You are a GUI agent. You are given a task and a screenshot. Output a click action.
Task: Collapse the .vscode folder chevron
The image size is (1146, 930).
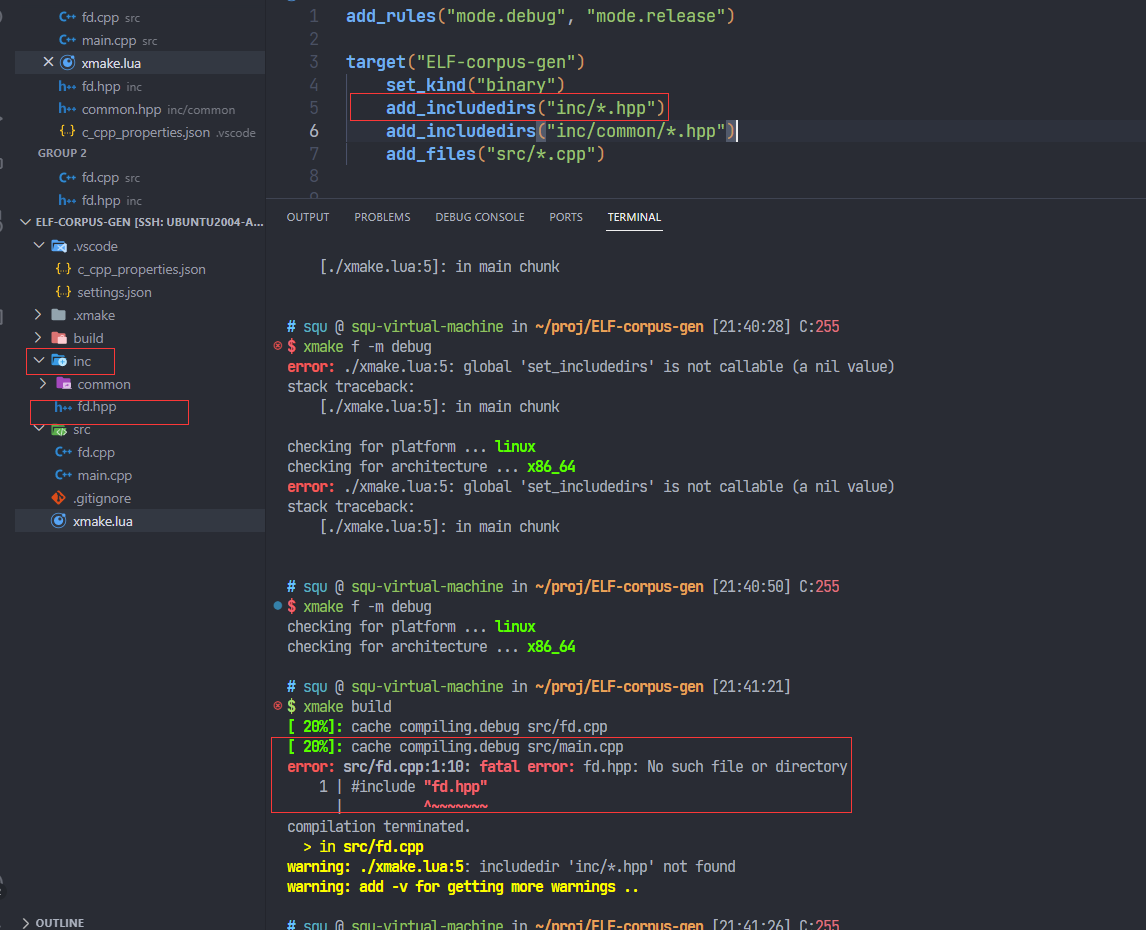click(39, 246)
